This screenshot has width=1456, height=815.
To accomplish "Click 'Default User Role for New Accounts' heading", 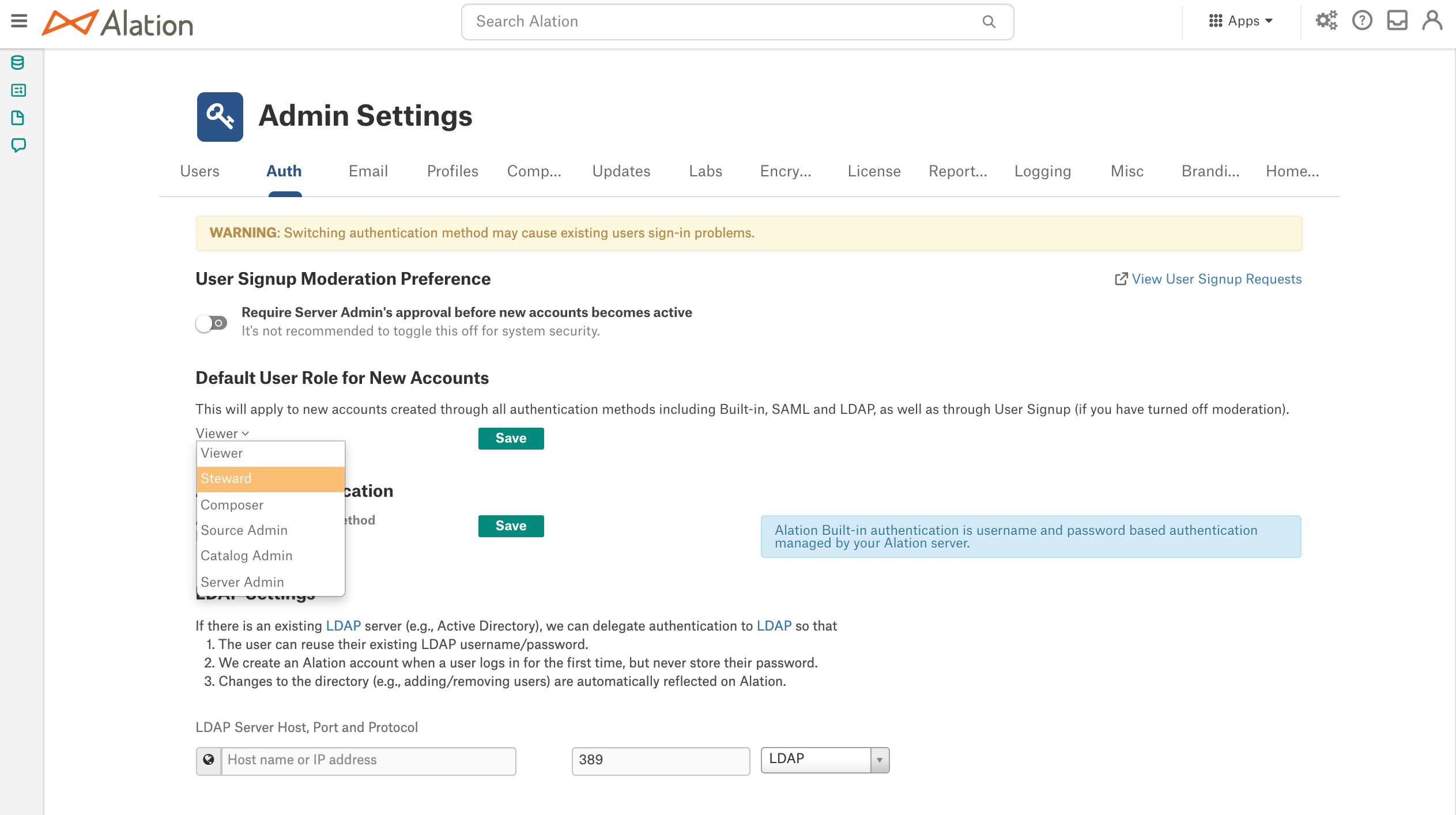I will pyautogui.click(x=342, y=378).
